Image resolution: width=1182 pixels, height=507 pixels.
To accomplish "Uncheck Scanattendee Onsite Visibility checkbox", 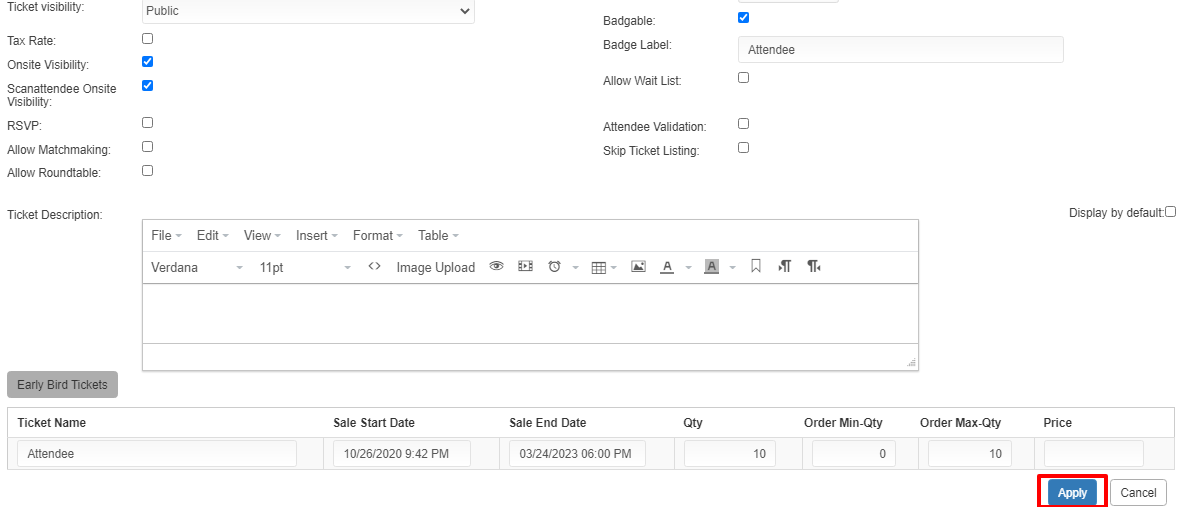I will click(x=148, y=86).
